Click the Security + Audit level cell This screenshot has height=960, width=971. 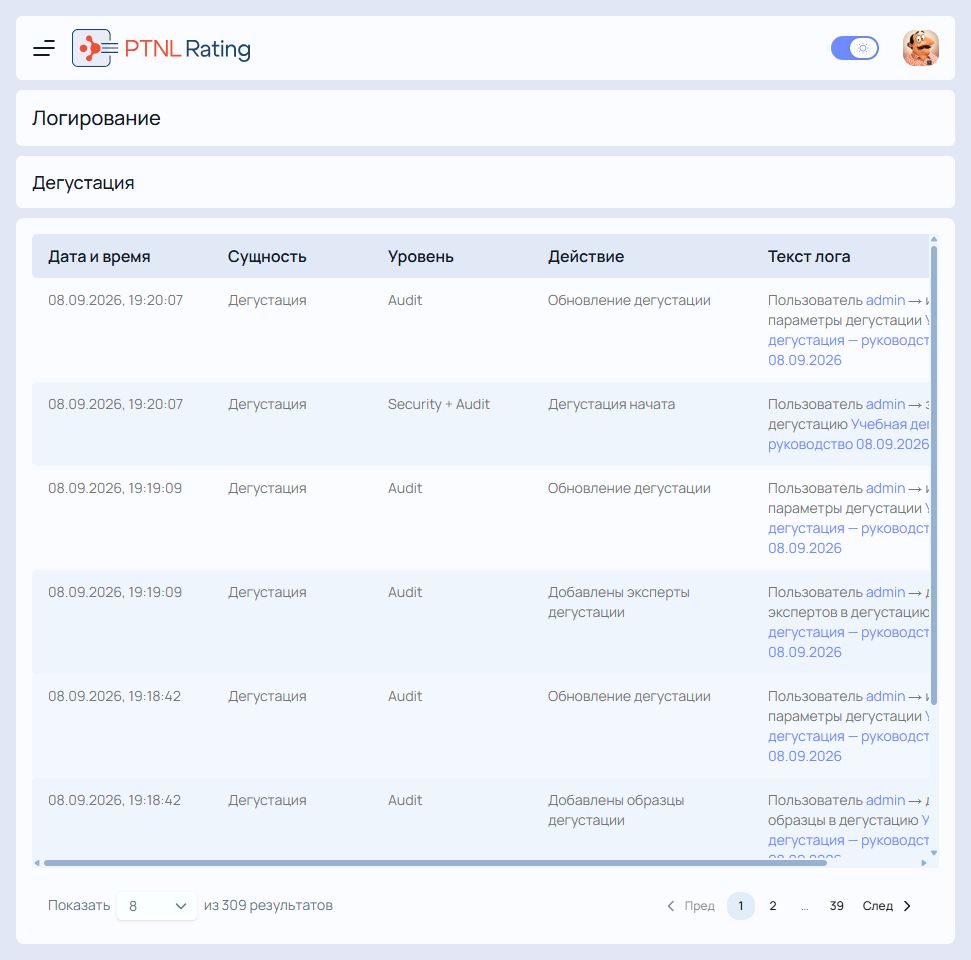(438, 404)
